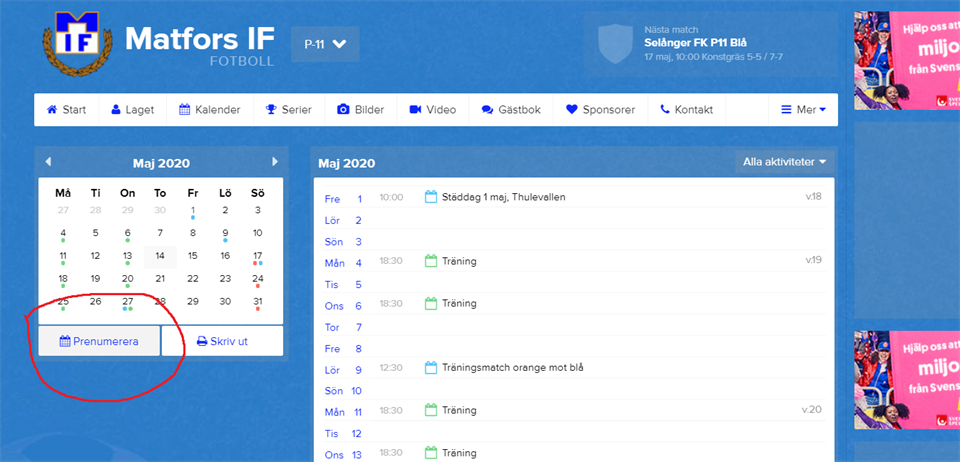Viewport: 960px width, 462px height.
Task: Open the Städdag 1 maj, Thulevallen event
Action: [x=503, y=197]
